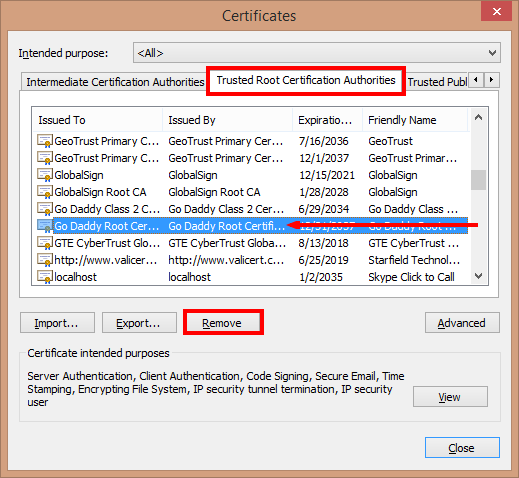The height and width of the screenshot is (478, 519).
Task: Select the localhost entry in Issued To
Action: [x=76, y=277]
